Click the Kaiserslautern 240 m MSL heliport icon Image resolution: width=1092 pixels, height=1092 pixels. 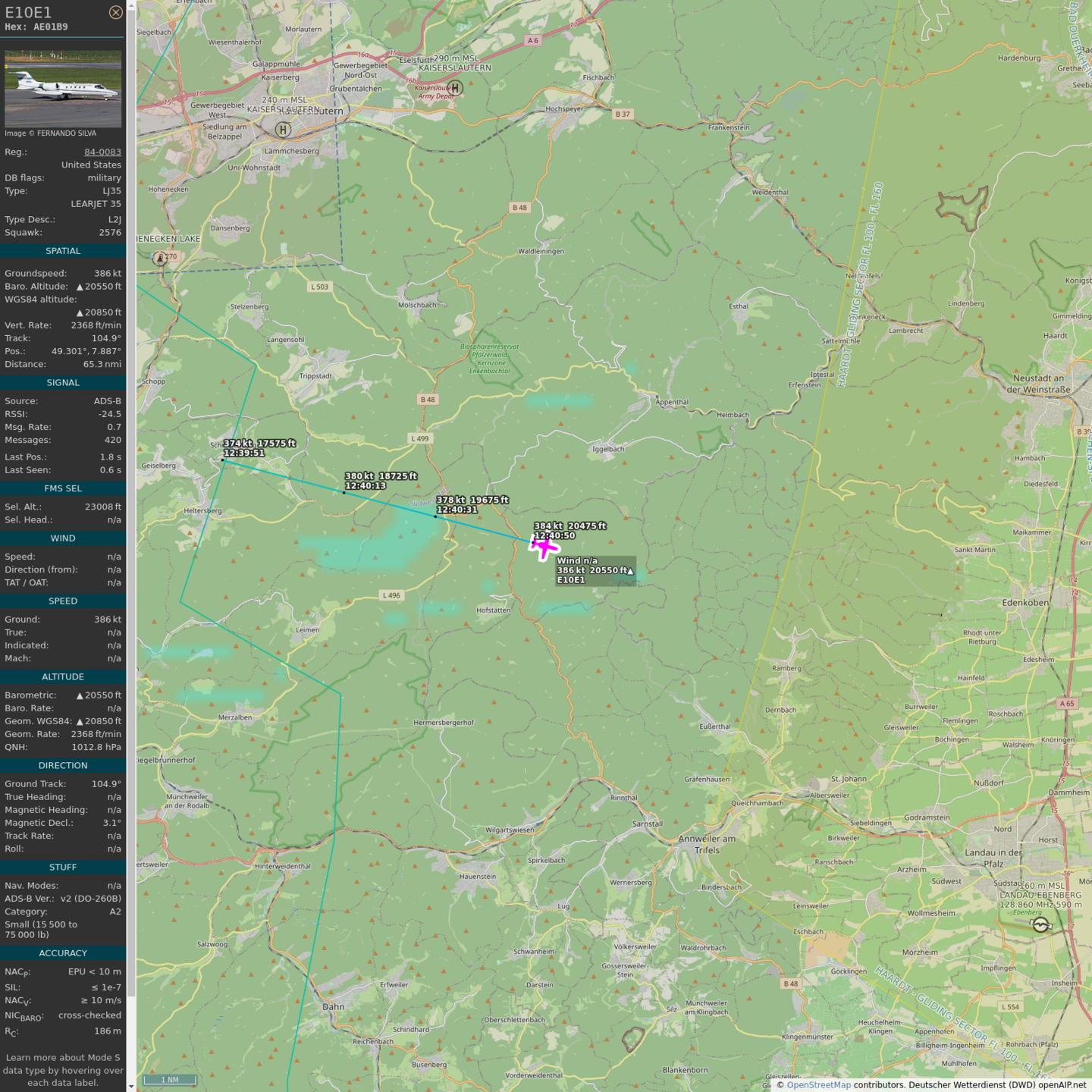click(x=283, y=130)
